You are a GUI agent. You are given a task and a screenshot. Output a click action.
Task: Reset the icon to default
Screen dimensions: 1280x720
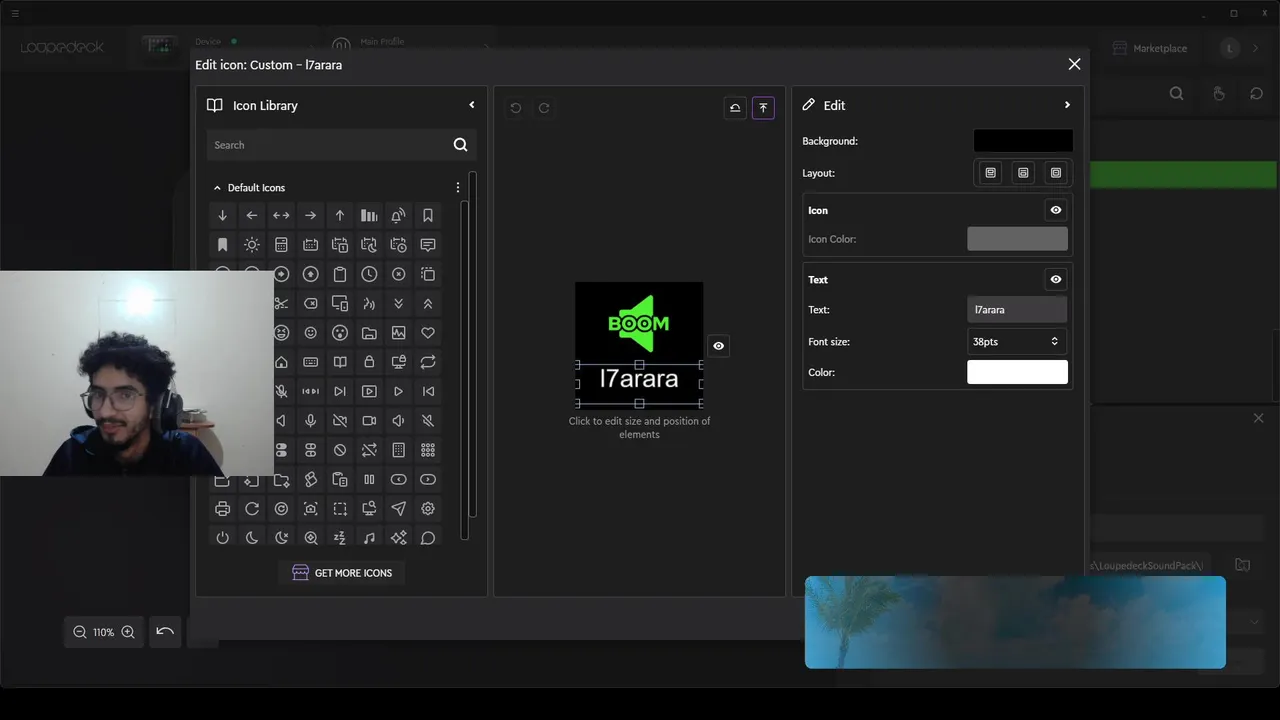pos(735,108)
